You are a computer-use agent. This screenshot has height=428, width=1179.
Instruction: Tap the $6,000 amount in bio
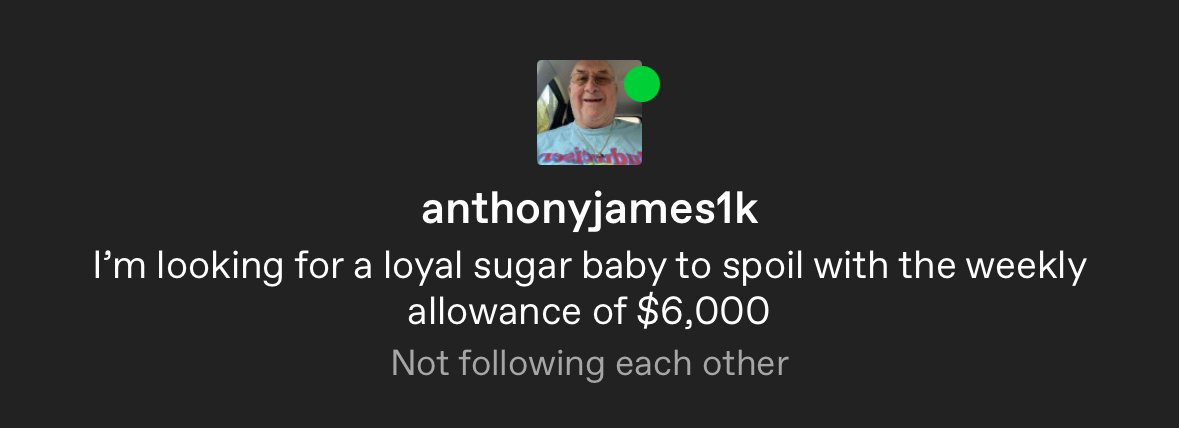703,311
